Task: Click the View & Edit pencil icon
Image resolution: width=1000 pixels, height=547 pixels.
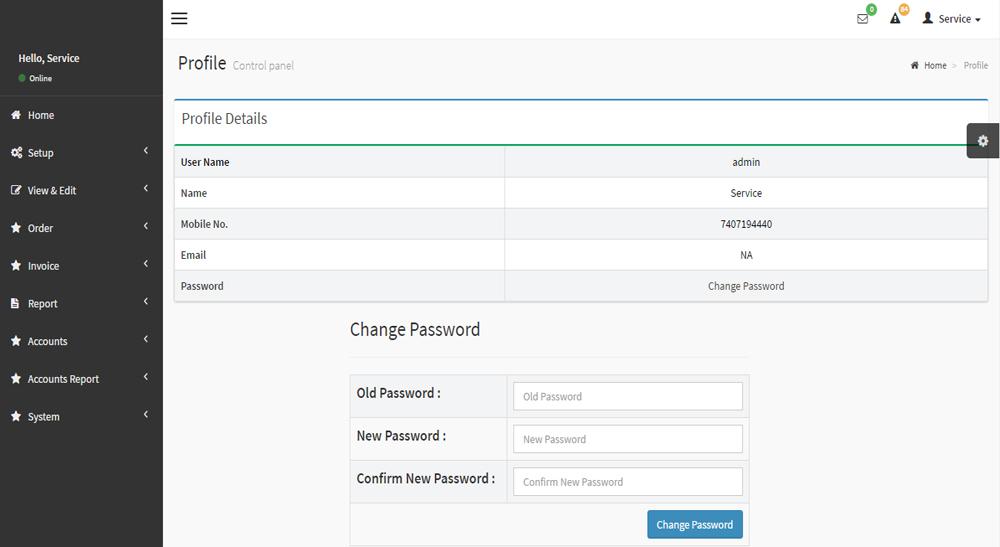Action: (16, 190)
